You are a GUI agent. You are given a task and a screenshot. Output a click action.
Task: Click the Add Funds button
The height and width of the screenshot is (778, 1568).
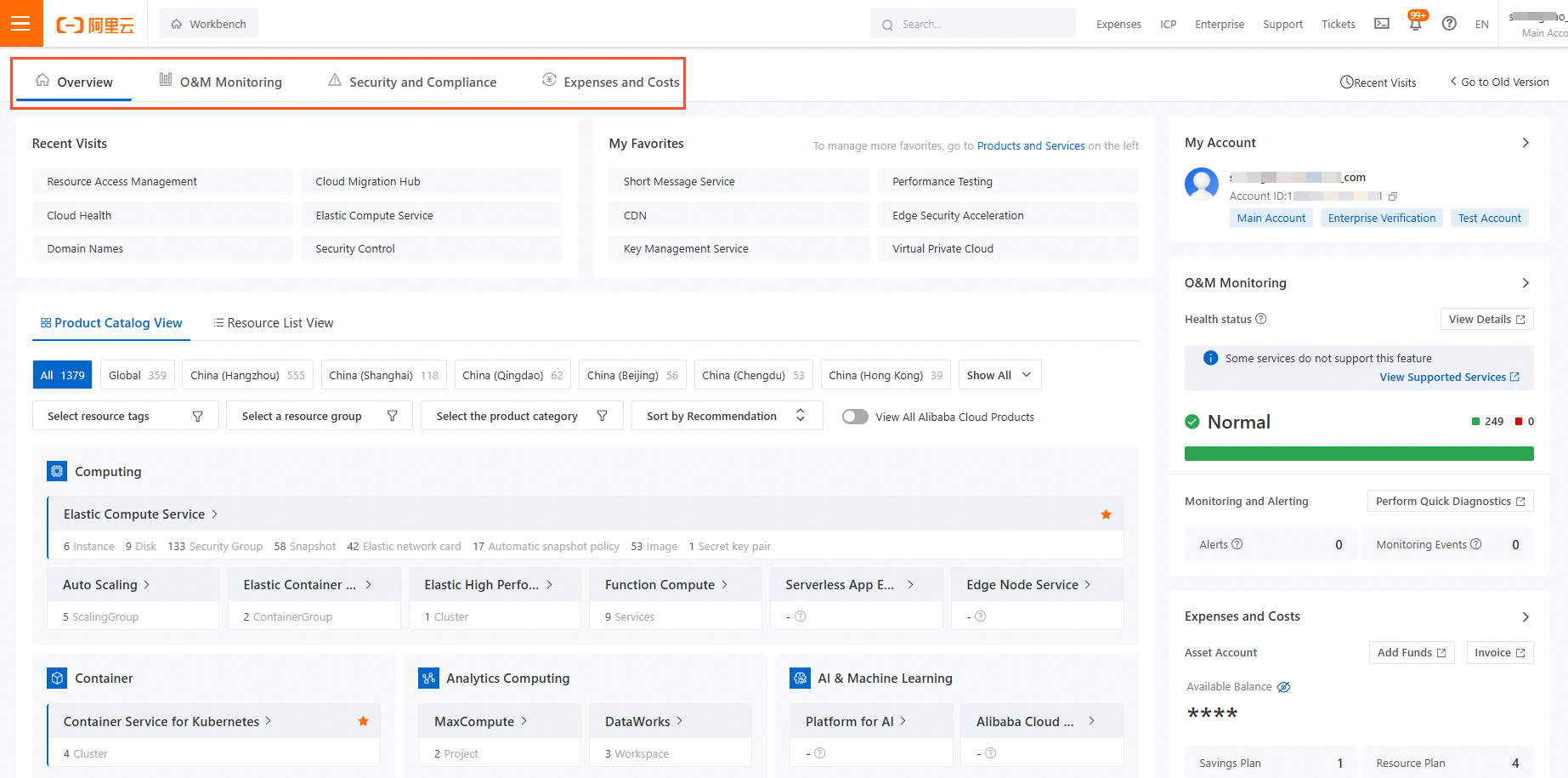coord(1412,652)
